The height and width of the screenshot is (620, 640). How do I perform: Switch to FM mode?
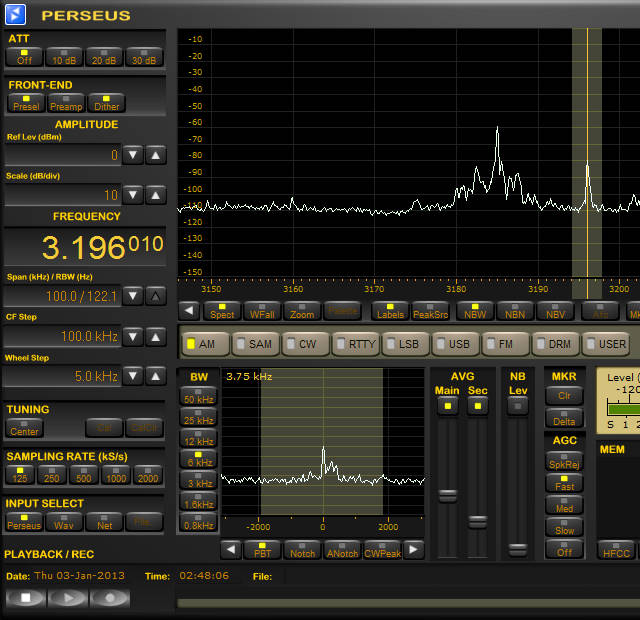coord(505,344)
